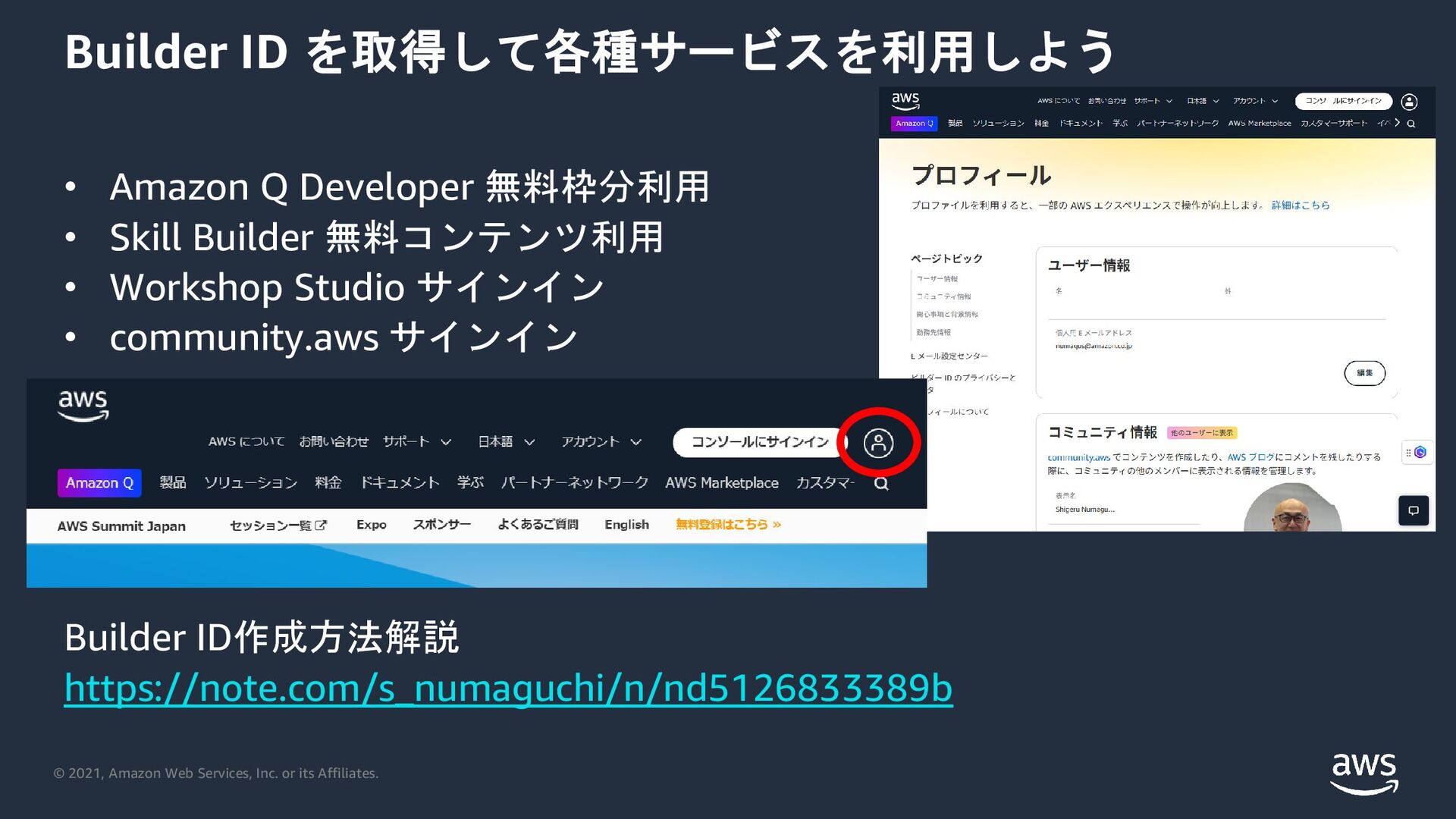
Task: Click Amazon Q widget icon at right edge
Action: point(1420,452)
